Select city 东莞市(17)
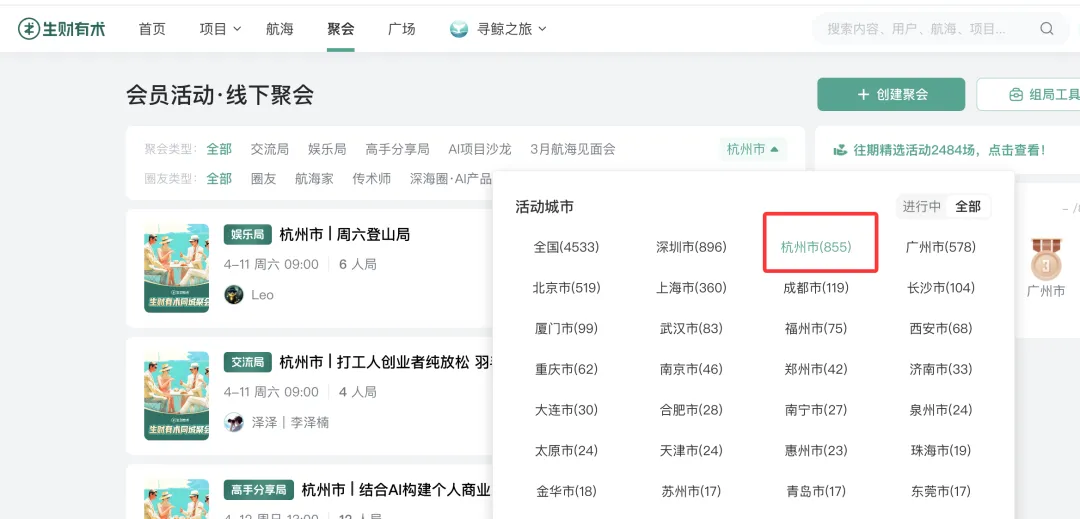This screenshot has height=519, width=1080. (941, 491)
